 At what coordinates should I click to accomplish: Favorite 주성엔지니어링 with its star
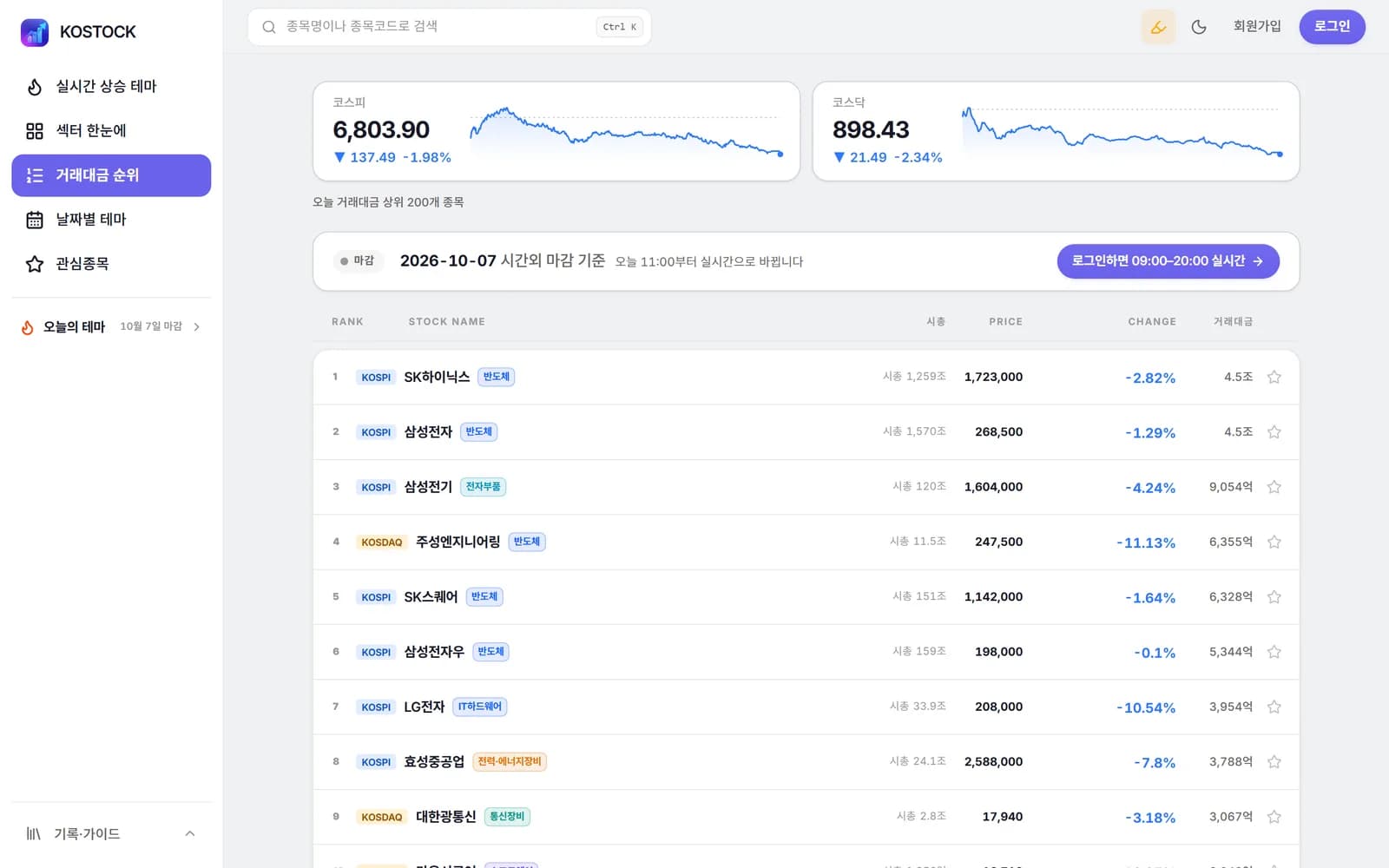pyautogui.click(x=1274, y=542)
